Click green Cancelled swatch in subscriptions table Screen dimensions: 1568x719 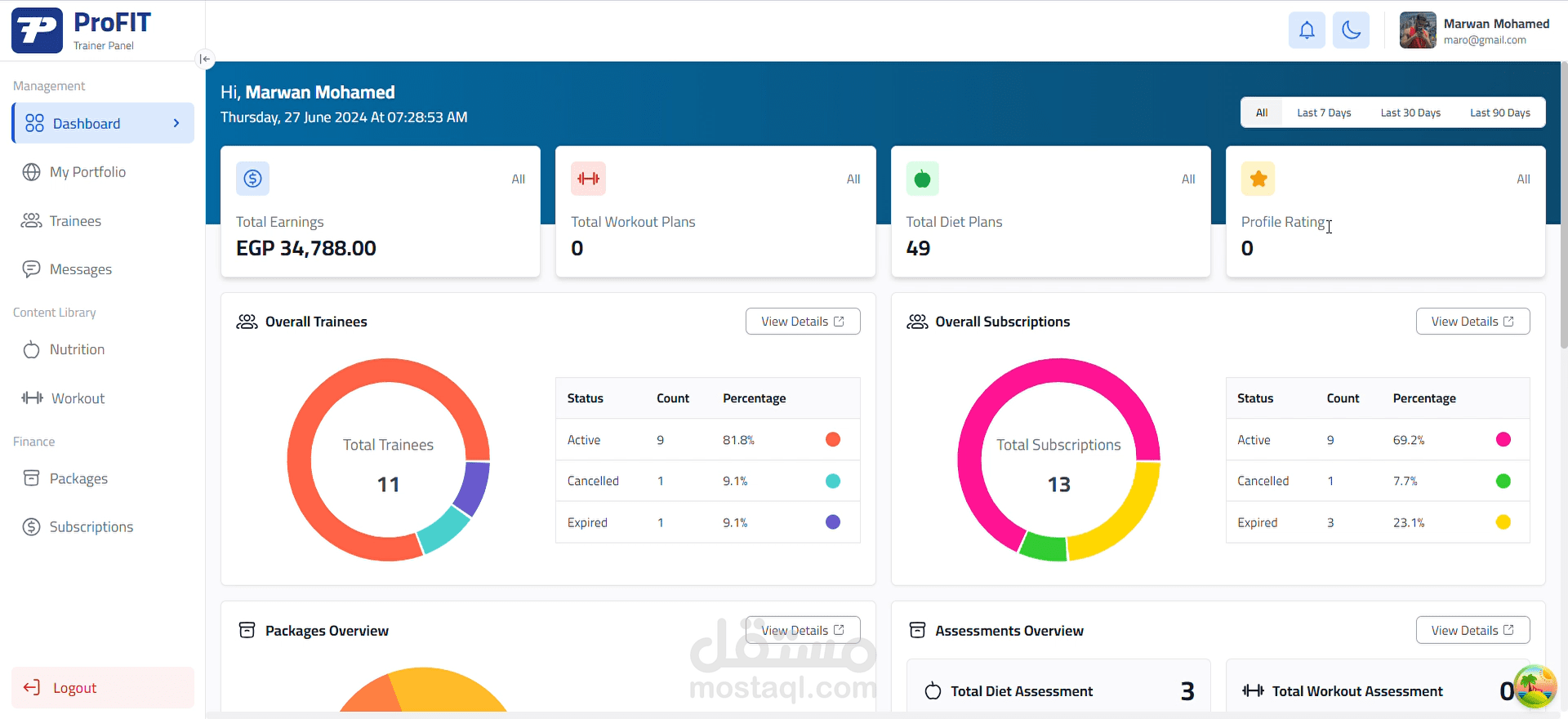(1503, 481)
